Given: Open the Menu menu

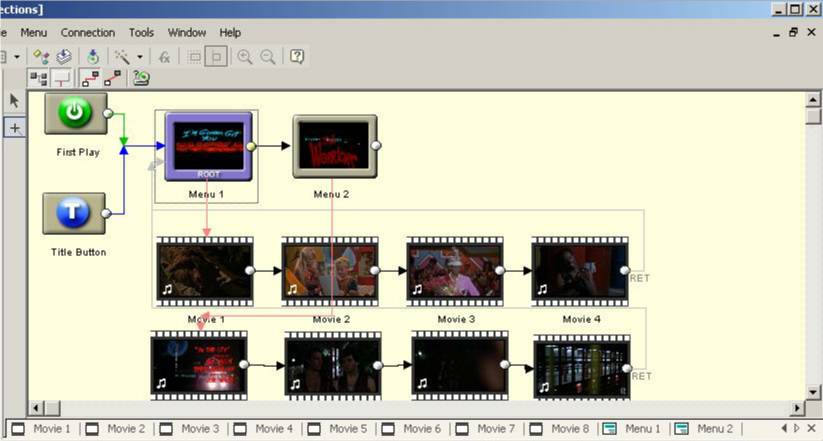Looking at the screenshot, I should point(34,33).
